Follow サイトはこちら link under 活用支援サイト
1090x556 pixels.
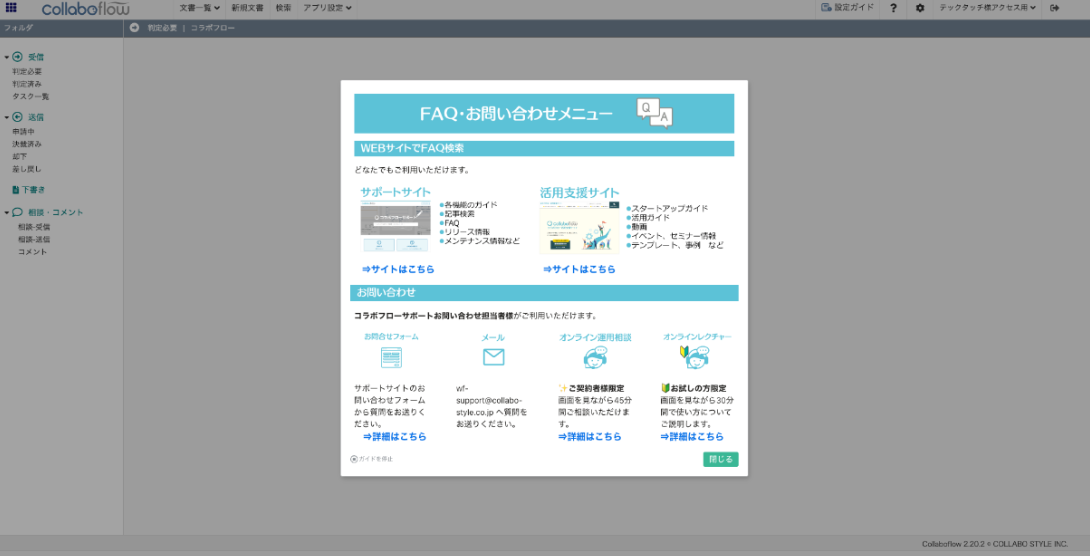(579, 270)
